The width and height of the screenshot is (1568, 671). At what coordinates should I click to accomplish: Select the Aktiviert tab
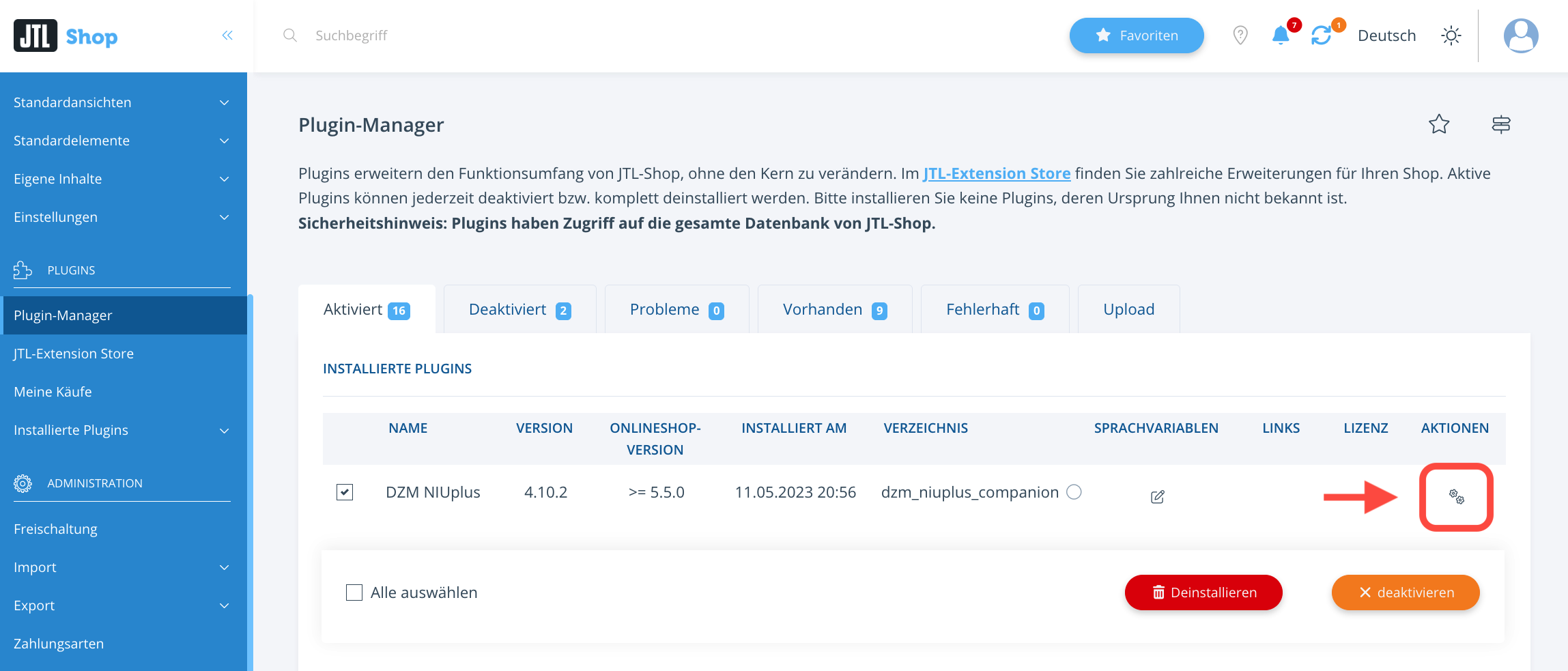367,310
